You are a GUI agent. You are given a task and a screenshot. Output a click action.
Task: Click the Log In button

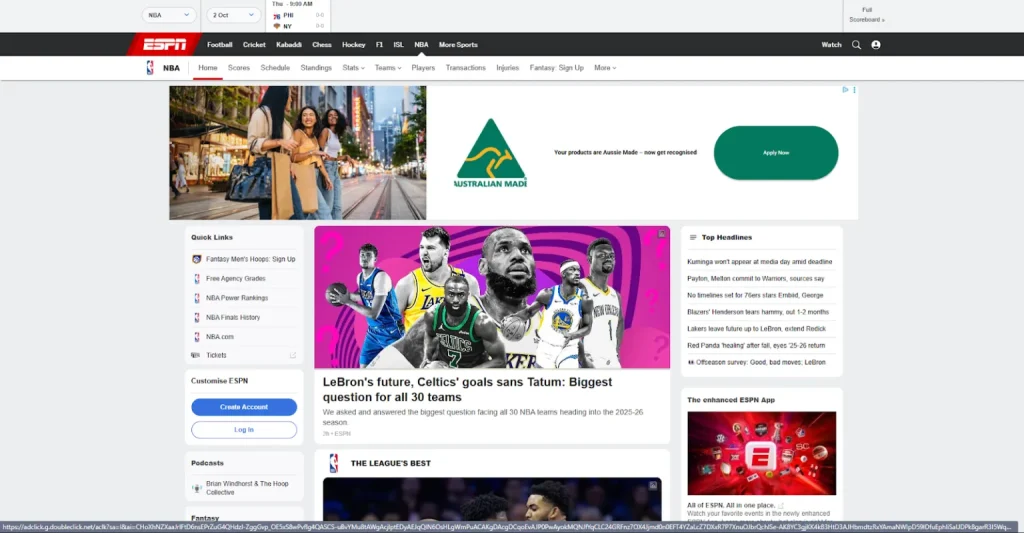click(x=244, y=430)
